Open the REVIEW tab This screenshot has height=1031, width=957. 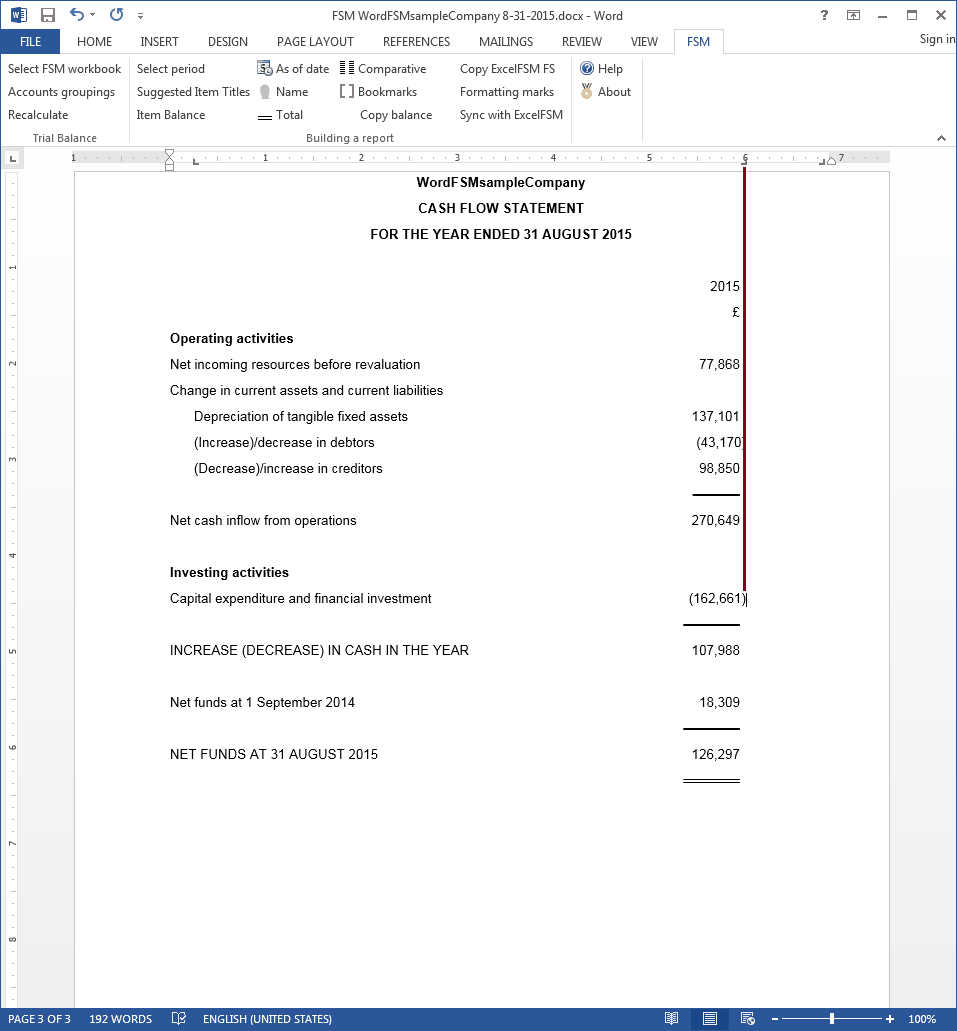[x=581, y=41]
